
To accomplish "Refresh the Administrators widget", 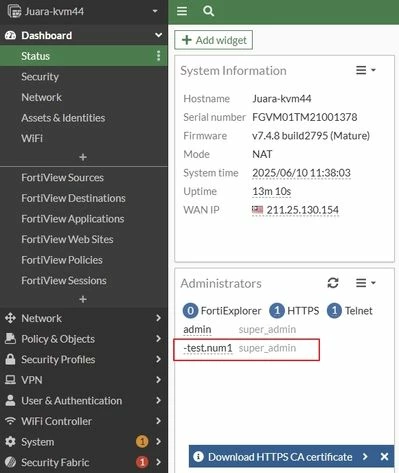I will click(333, 283).
